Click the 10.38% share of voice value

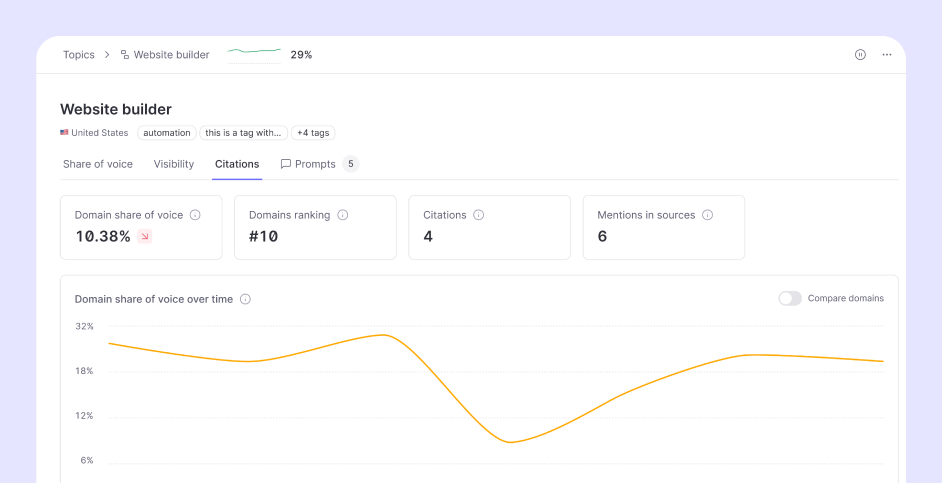point(103,236)
